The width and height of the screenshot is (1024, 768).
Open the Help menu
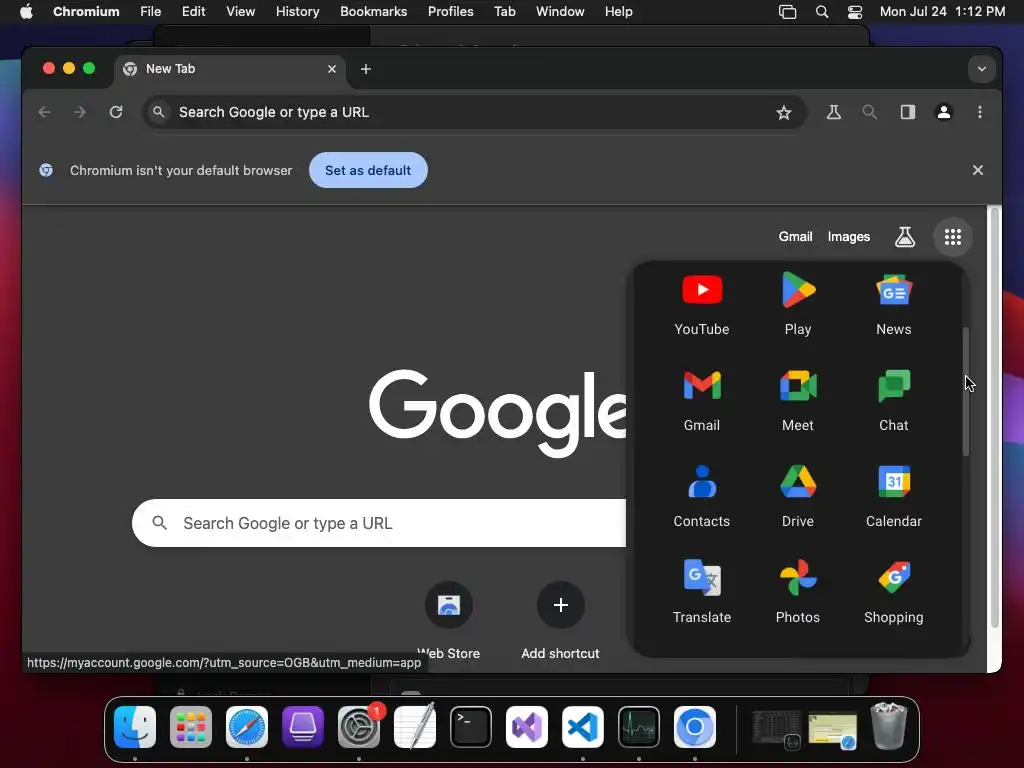point(618,11)
